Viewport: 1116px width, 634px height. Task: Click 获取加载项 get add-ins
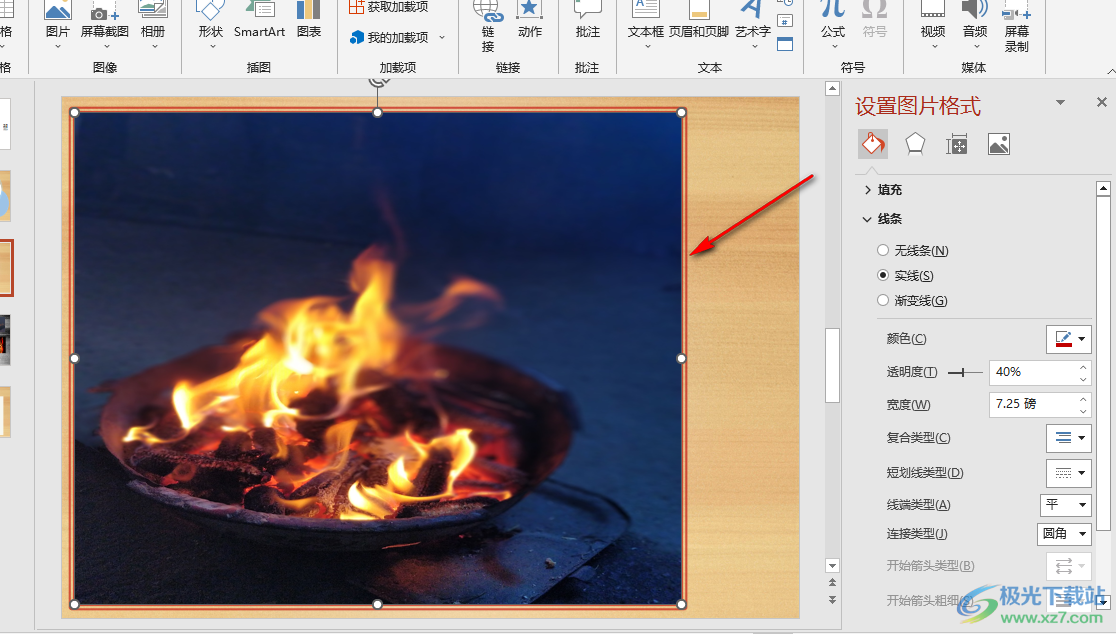point(389,7)
